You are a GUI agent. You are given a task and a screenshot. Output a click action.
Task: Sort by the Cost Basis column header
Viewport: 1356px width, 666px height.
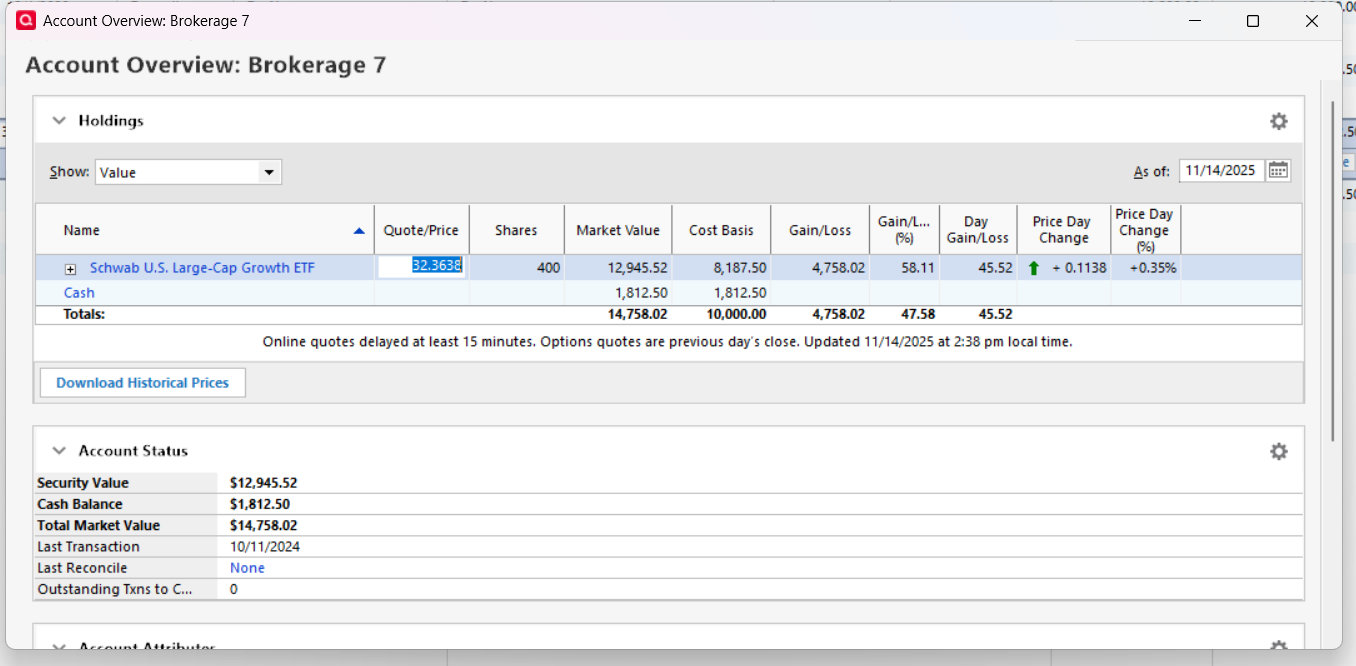721,231
